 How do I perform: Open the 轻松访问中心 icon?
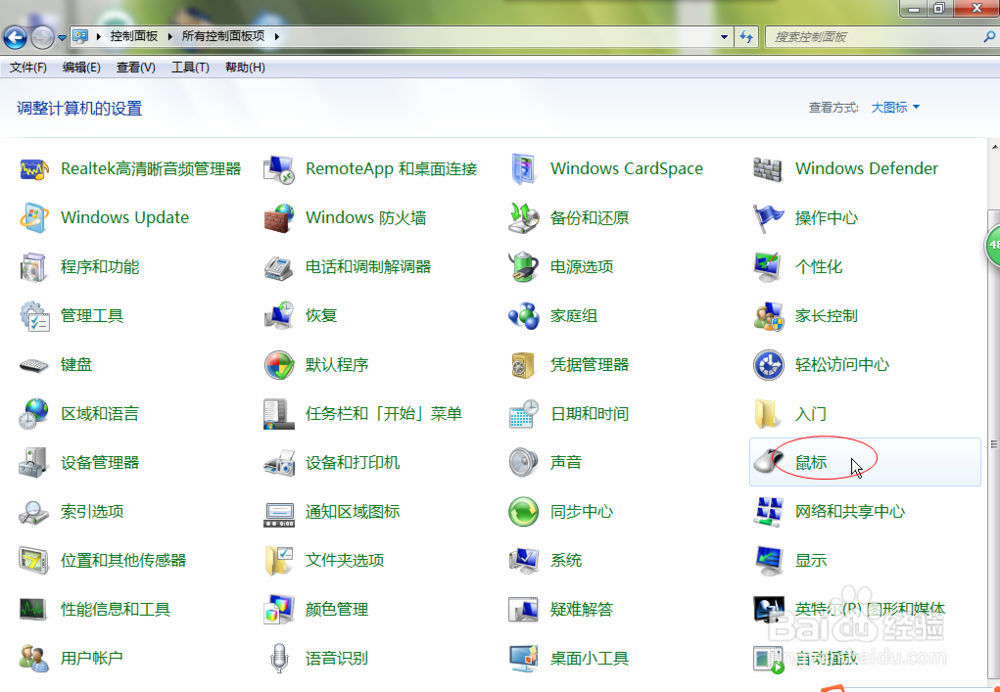coord(768,365)
